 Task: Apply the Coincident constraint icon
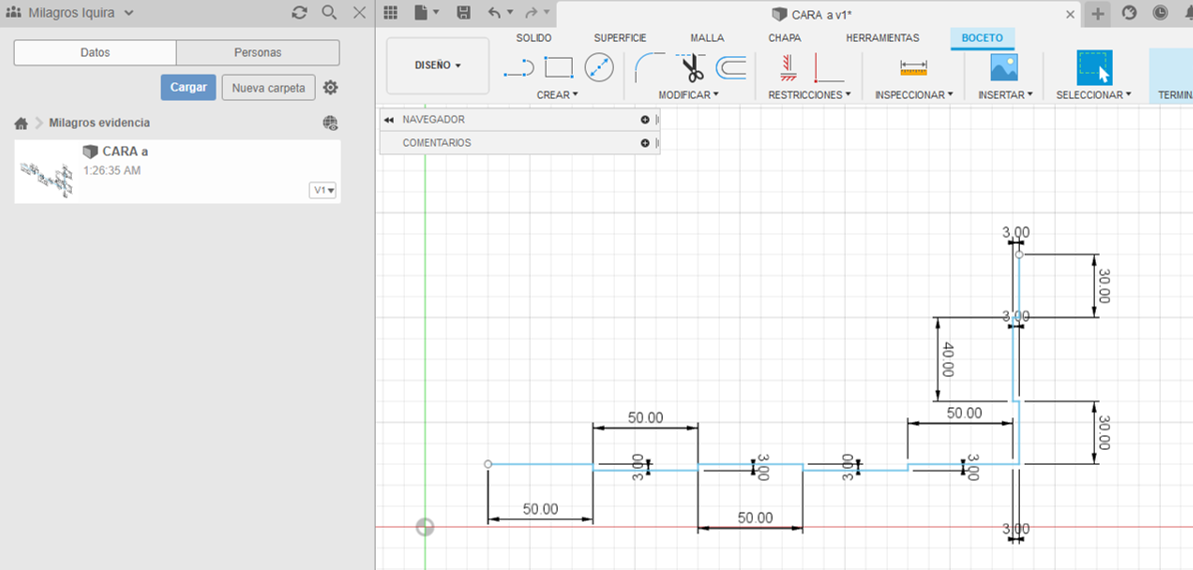click(788, 68)
